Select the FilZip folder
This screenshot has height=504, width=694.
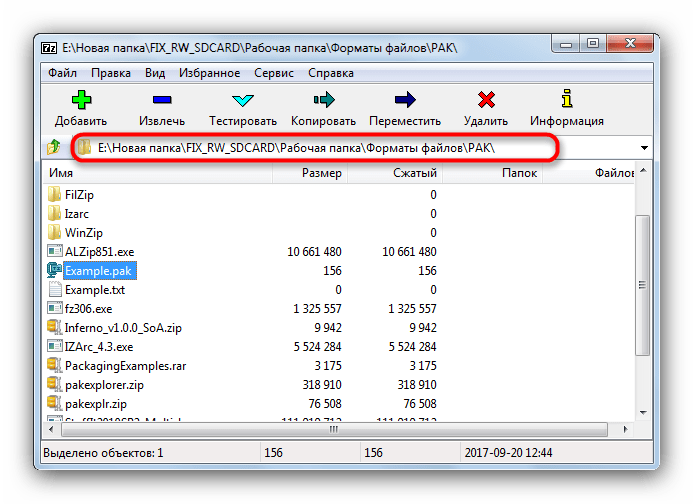(79, 195)
